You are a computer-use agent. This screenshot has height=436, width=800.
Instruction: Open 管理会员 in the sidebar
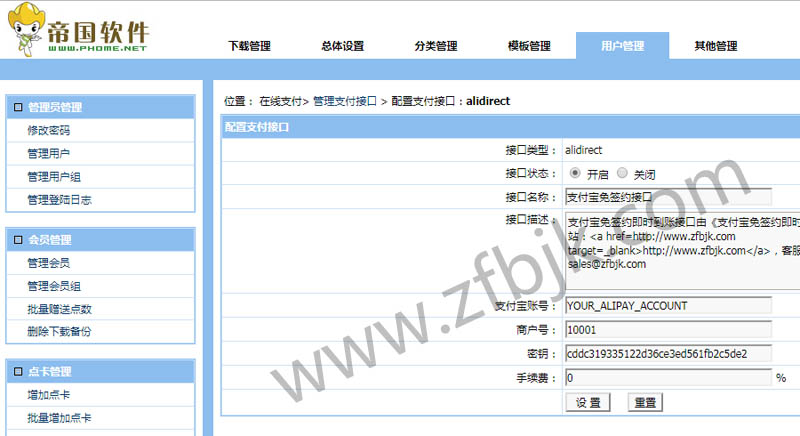(x=48, y=263)
